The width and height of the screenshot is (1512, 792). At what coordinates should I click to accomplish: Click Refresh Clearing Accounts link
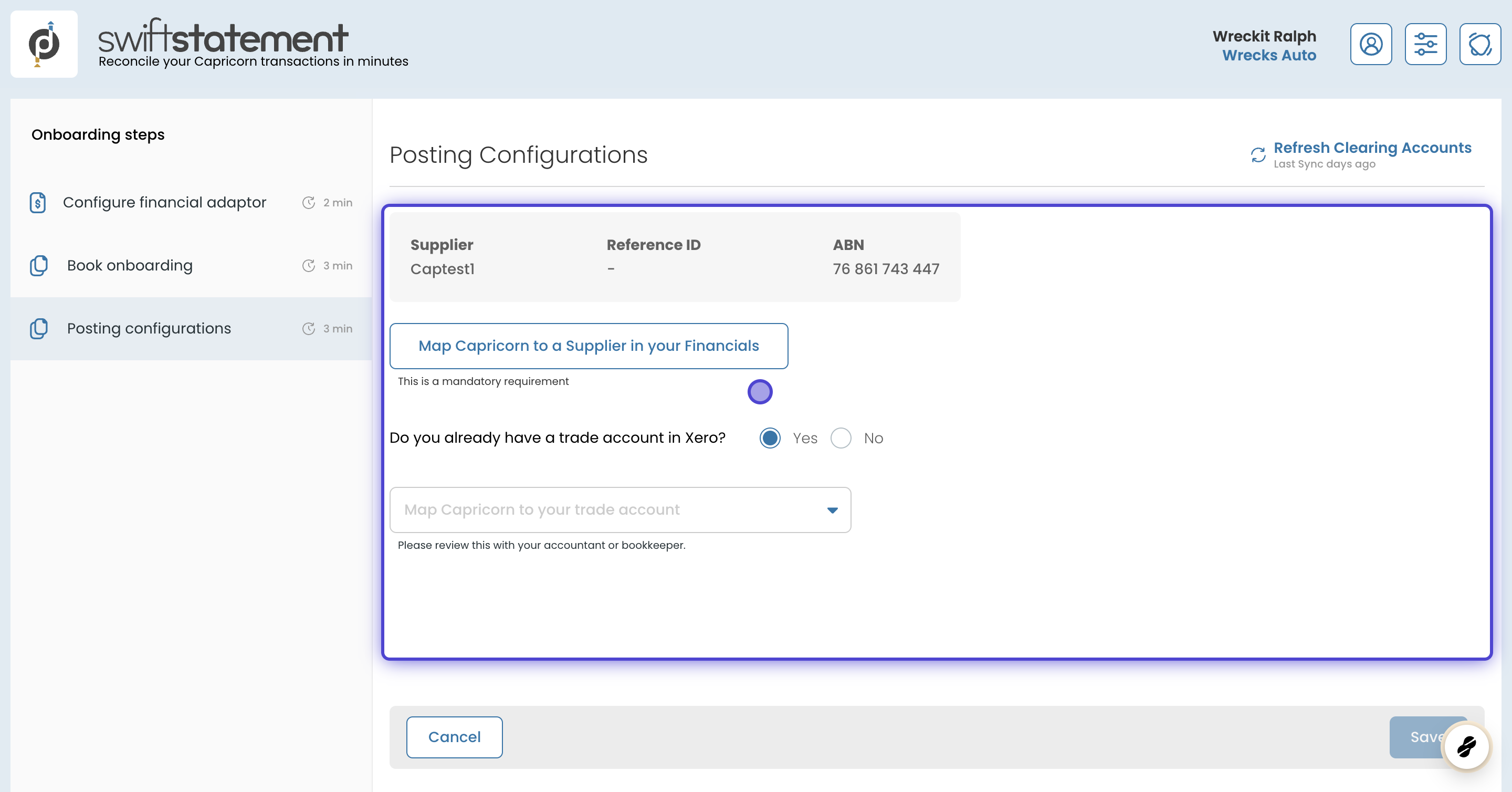point(1372,148)
